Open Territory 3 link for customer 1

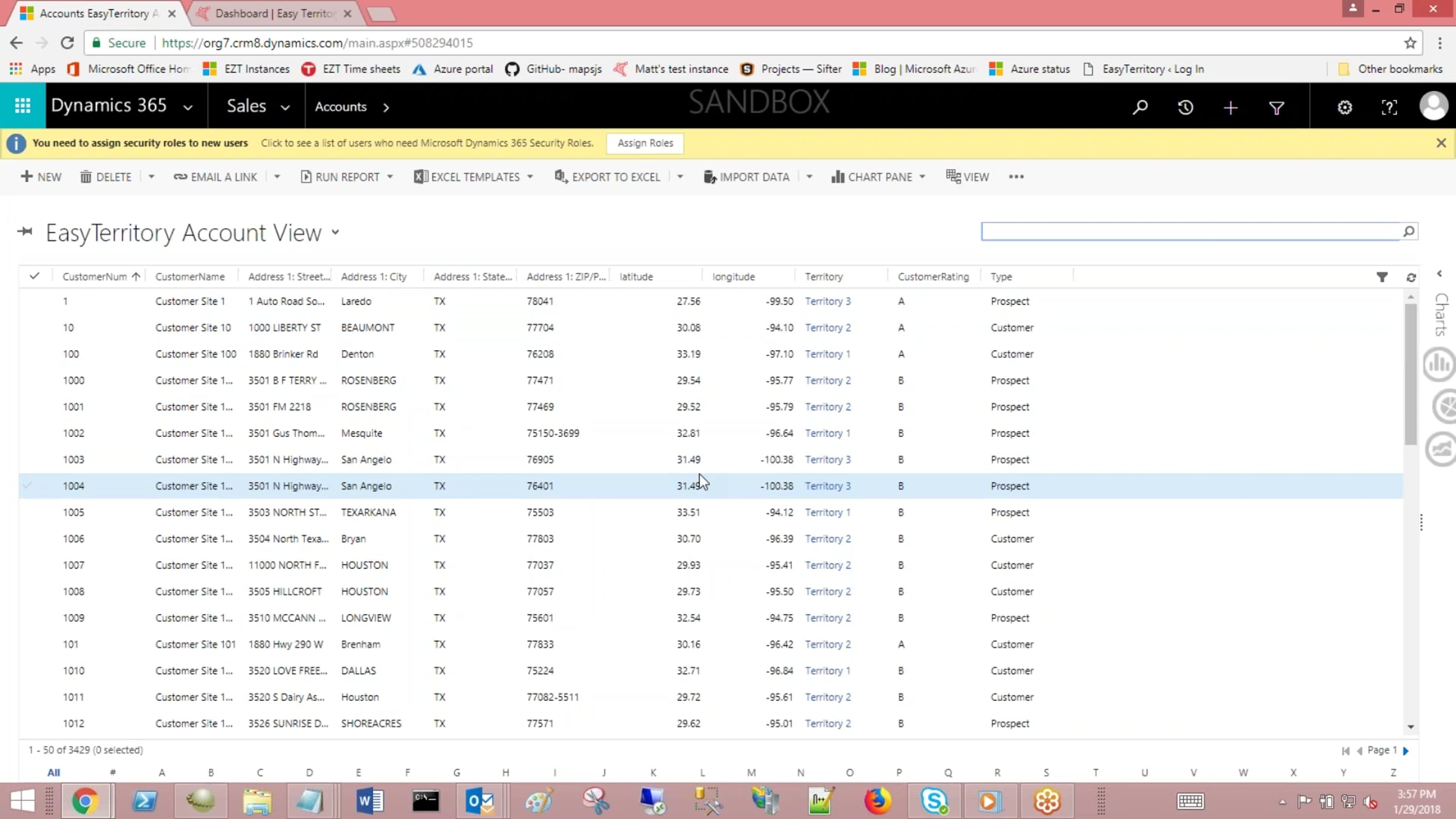pyautogui.click(x=827, y=301)
